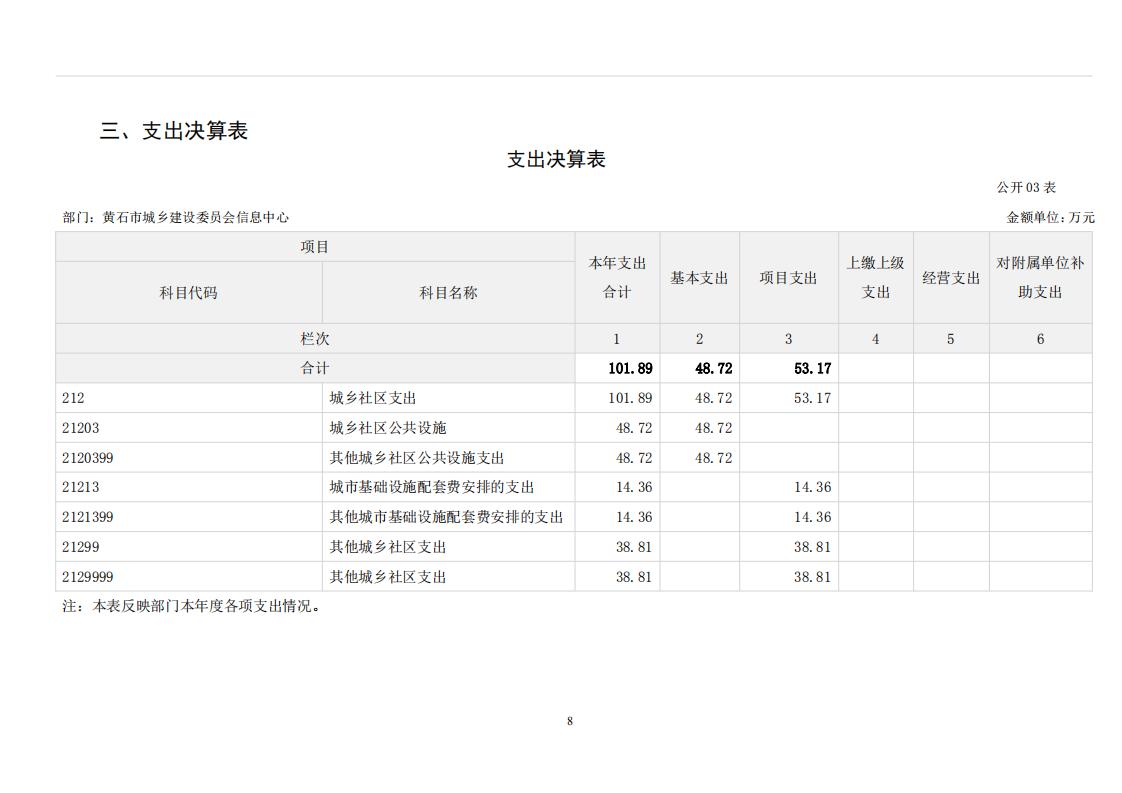Select the 金额单位:万元 text
This screenshot has width=1122, height=793.
(x=1050, y=217)
